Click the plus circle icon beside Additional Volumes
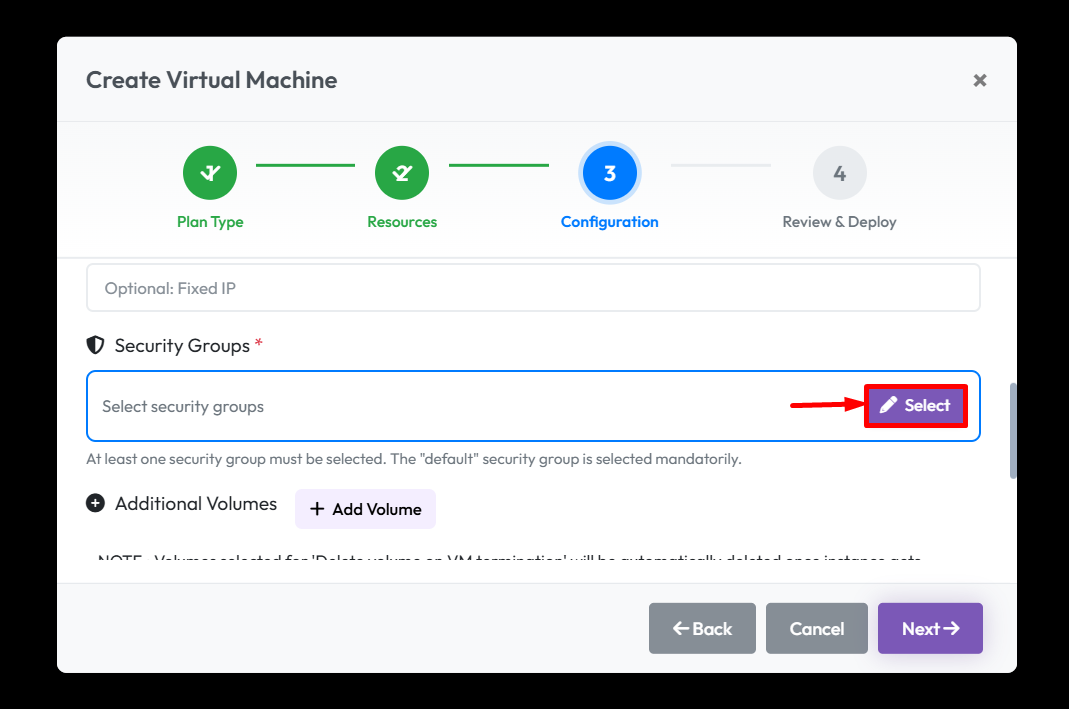 click(96, 503)
